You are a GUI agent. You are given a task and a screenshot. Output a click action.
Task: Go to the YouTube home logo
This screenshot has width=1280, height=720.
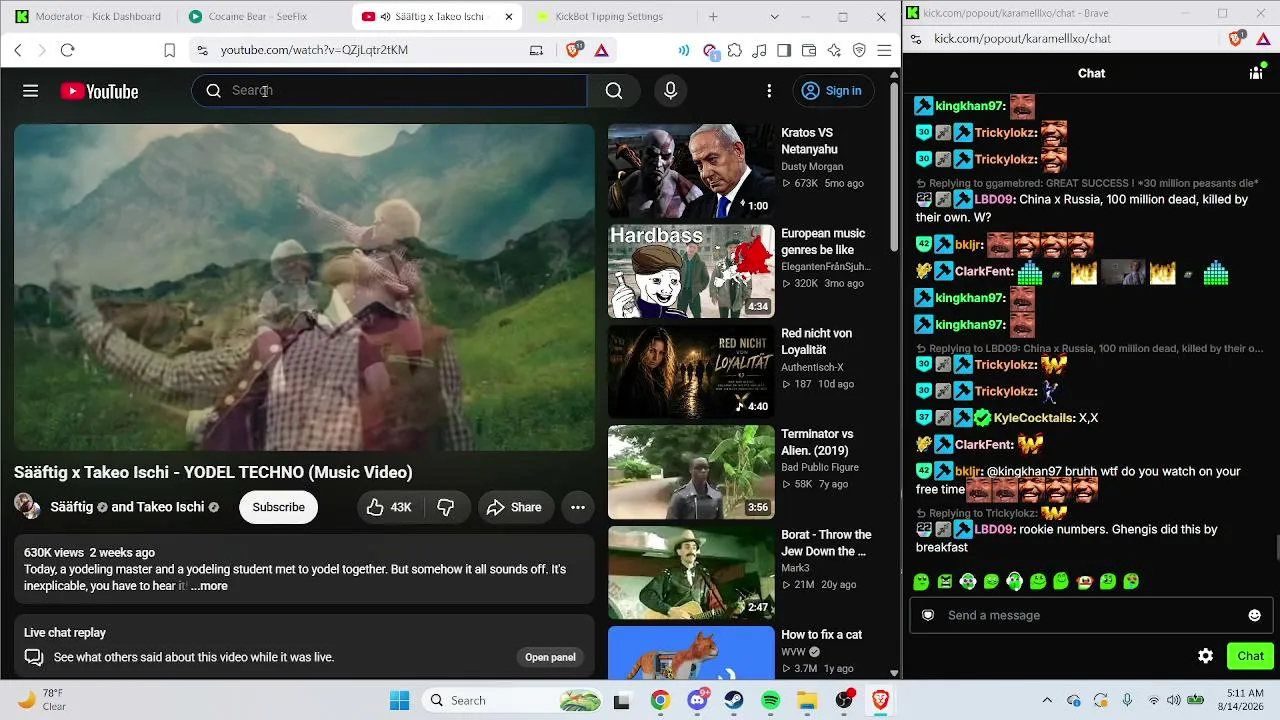point(99,91)
